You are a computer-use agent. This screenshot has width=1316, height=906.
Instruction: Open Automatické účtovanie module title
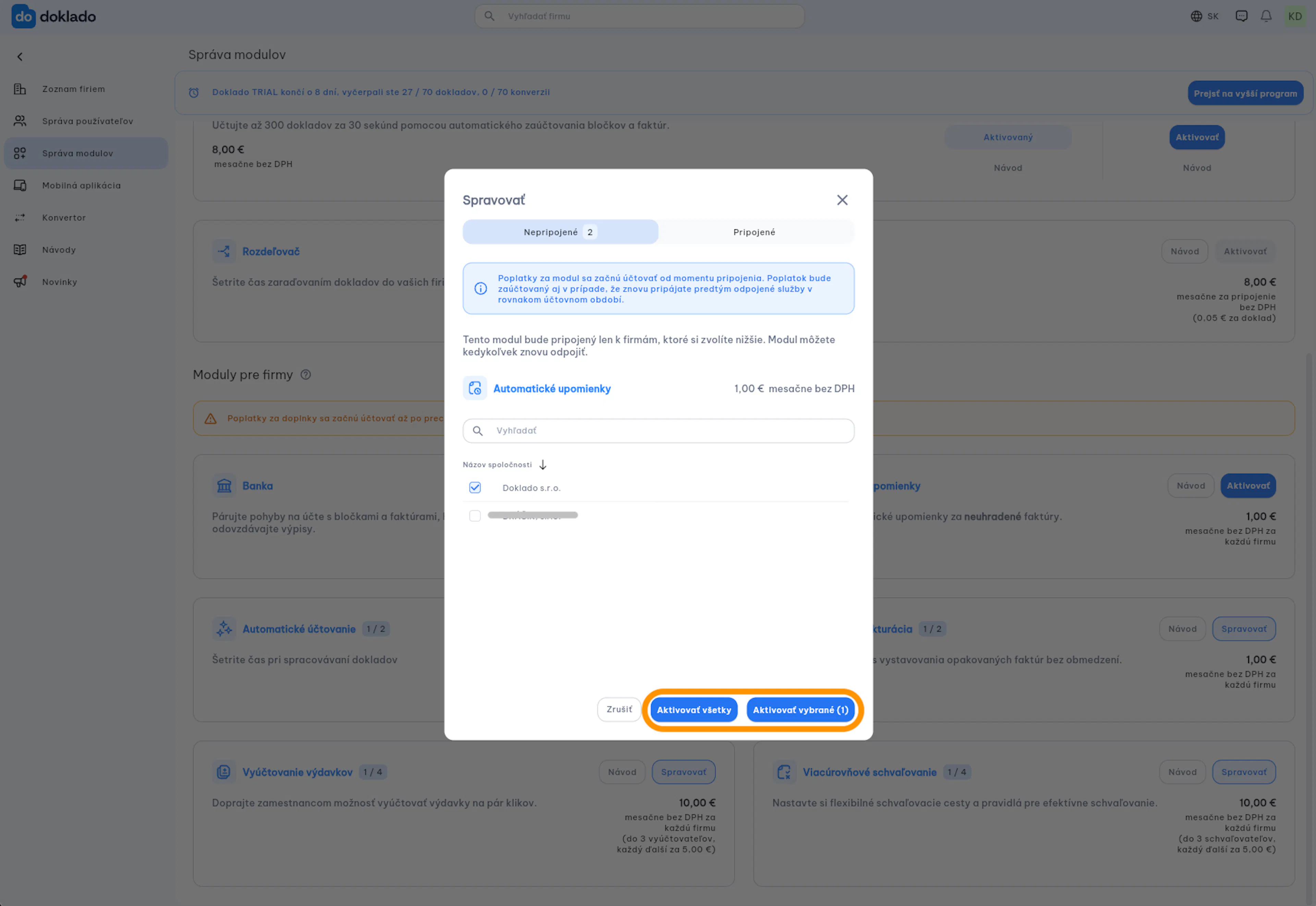(298, 629)
